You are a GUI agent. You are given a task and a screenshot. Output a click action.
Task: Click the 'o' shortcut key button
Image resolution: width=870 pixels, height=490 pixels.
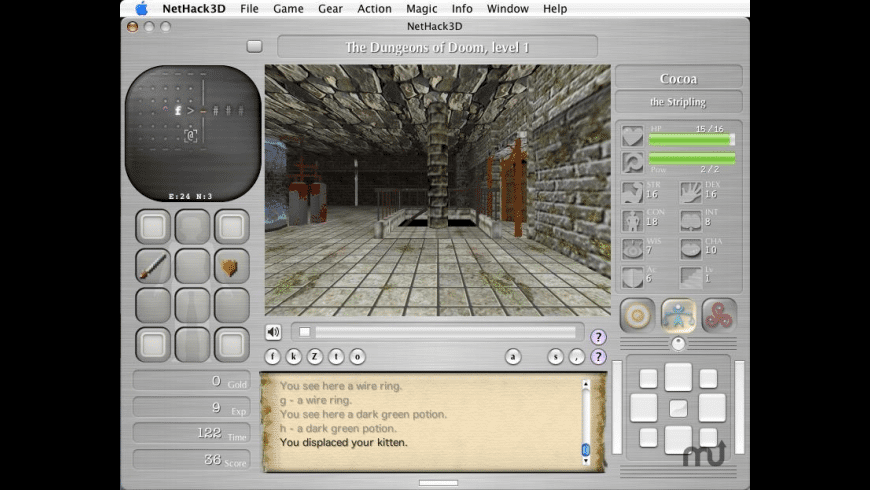click(x=357, y=356)
